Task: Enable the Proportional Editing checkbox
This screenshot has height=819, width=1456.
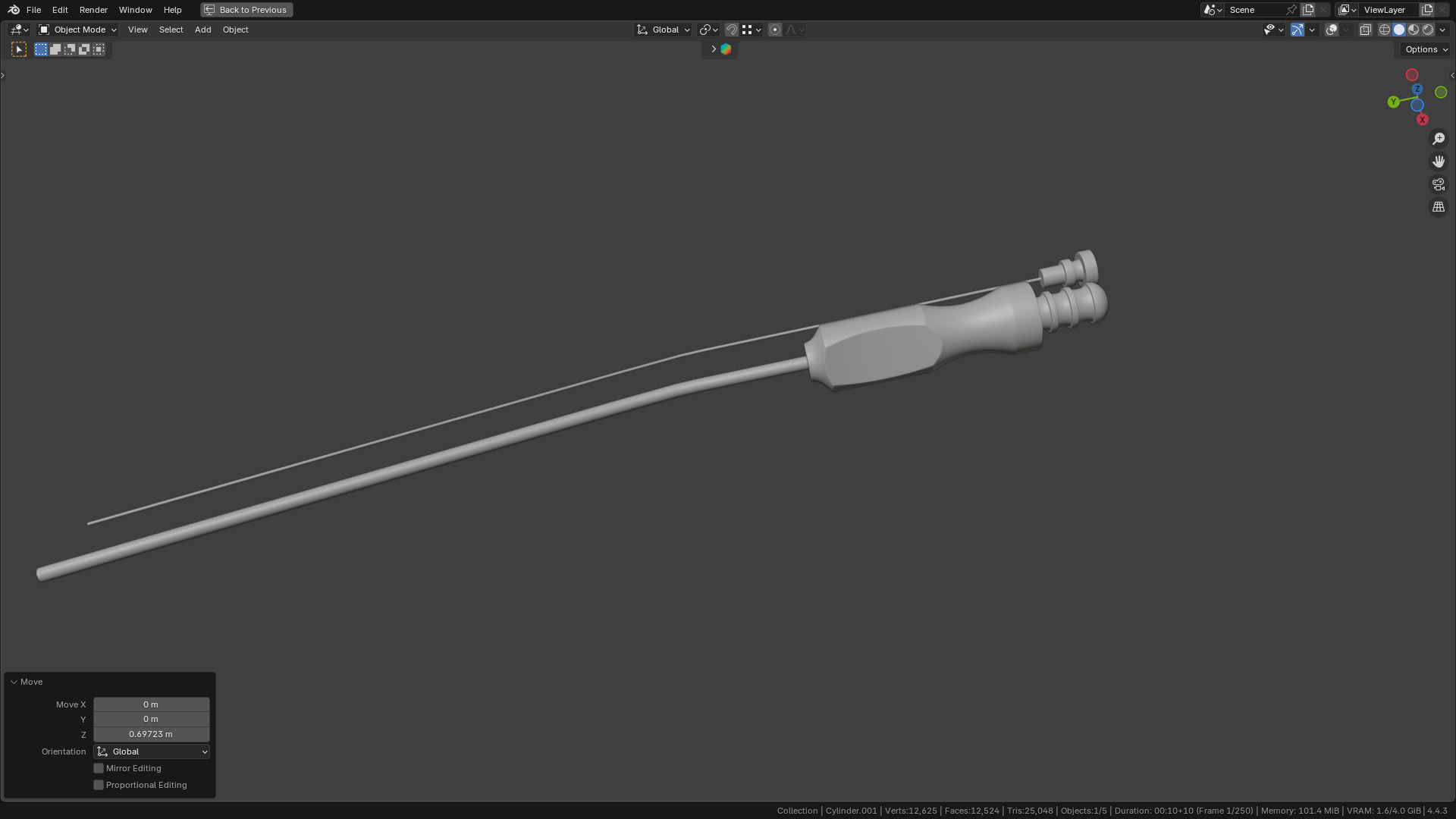Action: pos(99,785)
